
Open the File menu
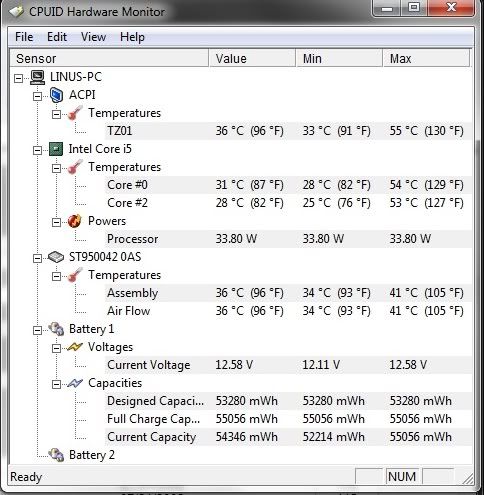pos(24,37)
